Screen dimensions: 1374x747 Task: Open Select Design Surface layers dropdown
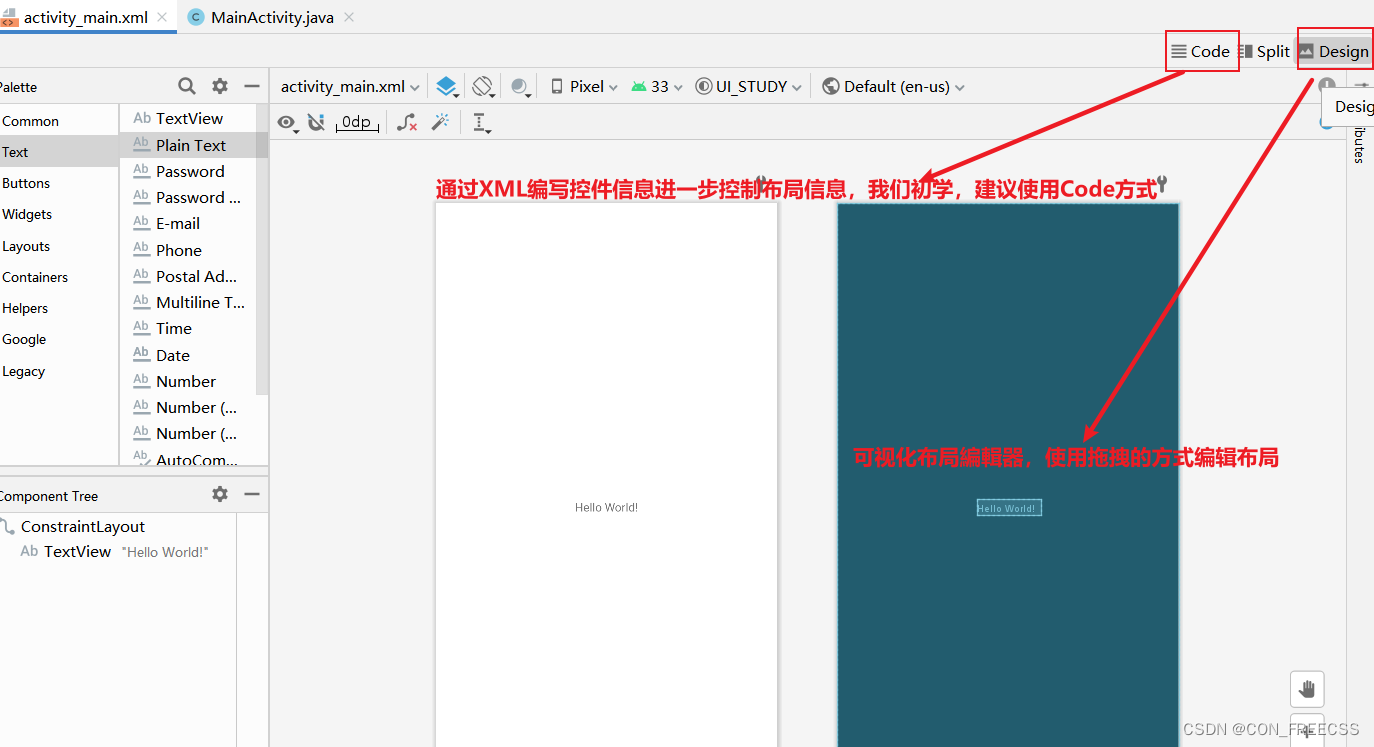click(x=447, y=87)
